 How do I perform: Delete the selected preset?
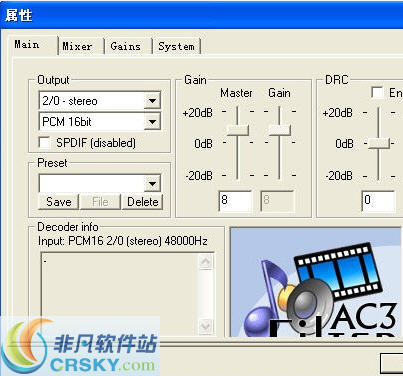point(143,202)
